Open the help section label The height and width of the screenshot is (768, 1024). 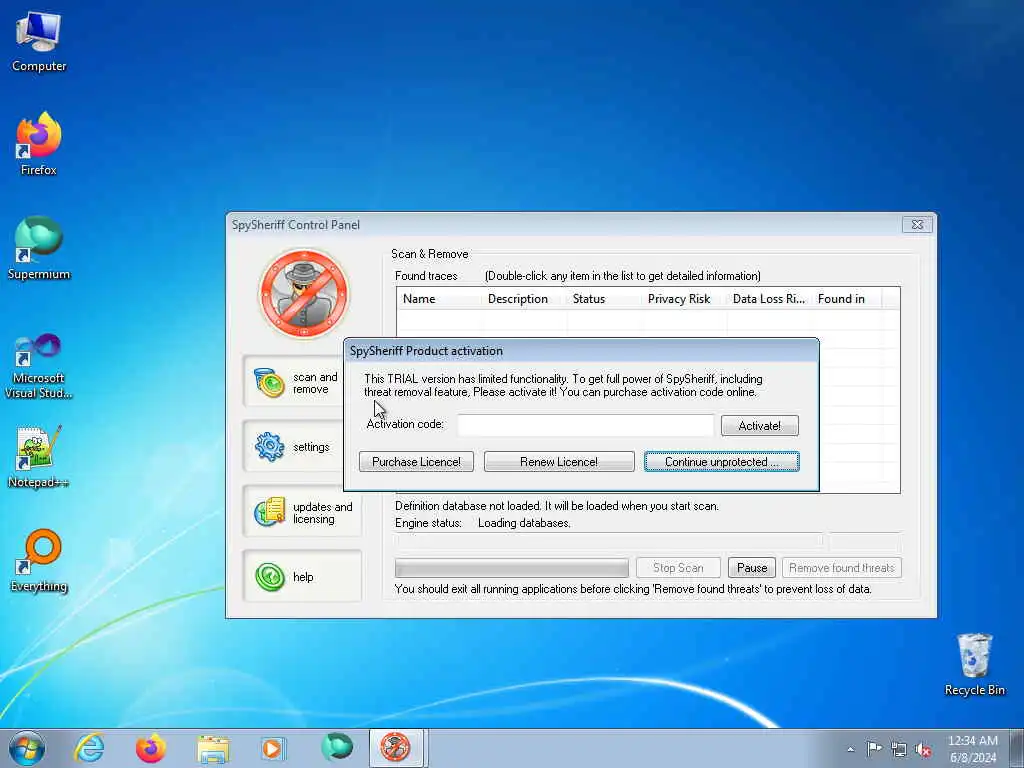(303, 577)
